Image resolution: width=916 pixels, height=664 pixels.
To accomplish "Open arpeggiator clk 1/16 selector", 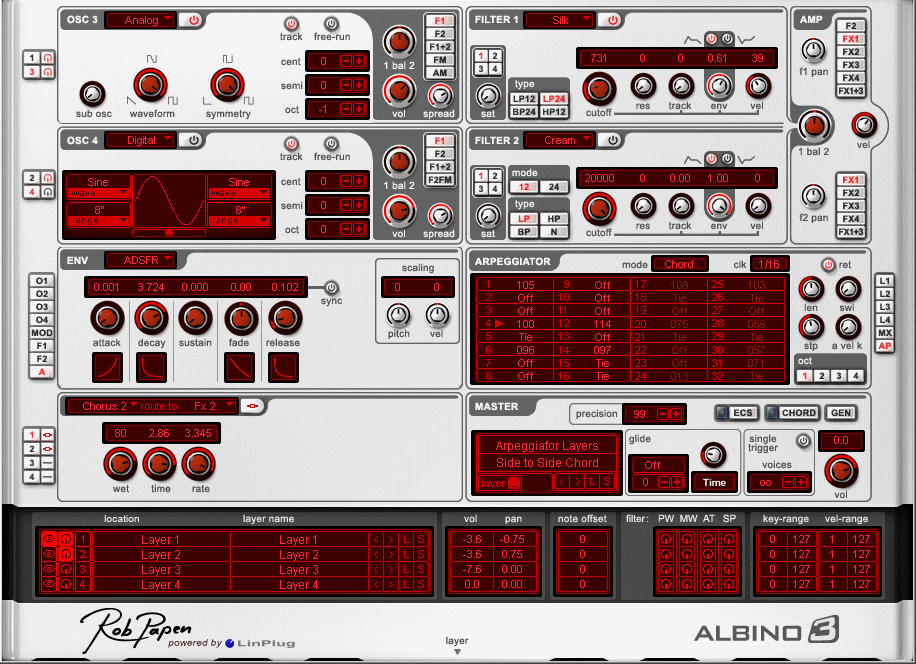I will 769,264.
